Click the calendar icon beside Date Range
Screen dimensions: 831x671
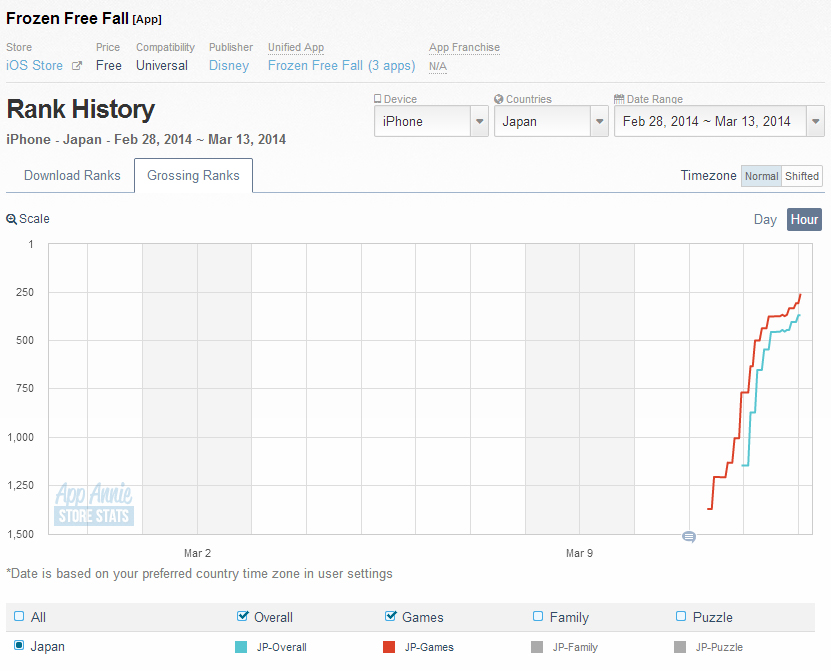pos(618,99)
